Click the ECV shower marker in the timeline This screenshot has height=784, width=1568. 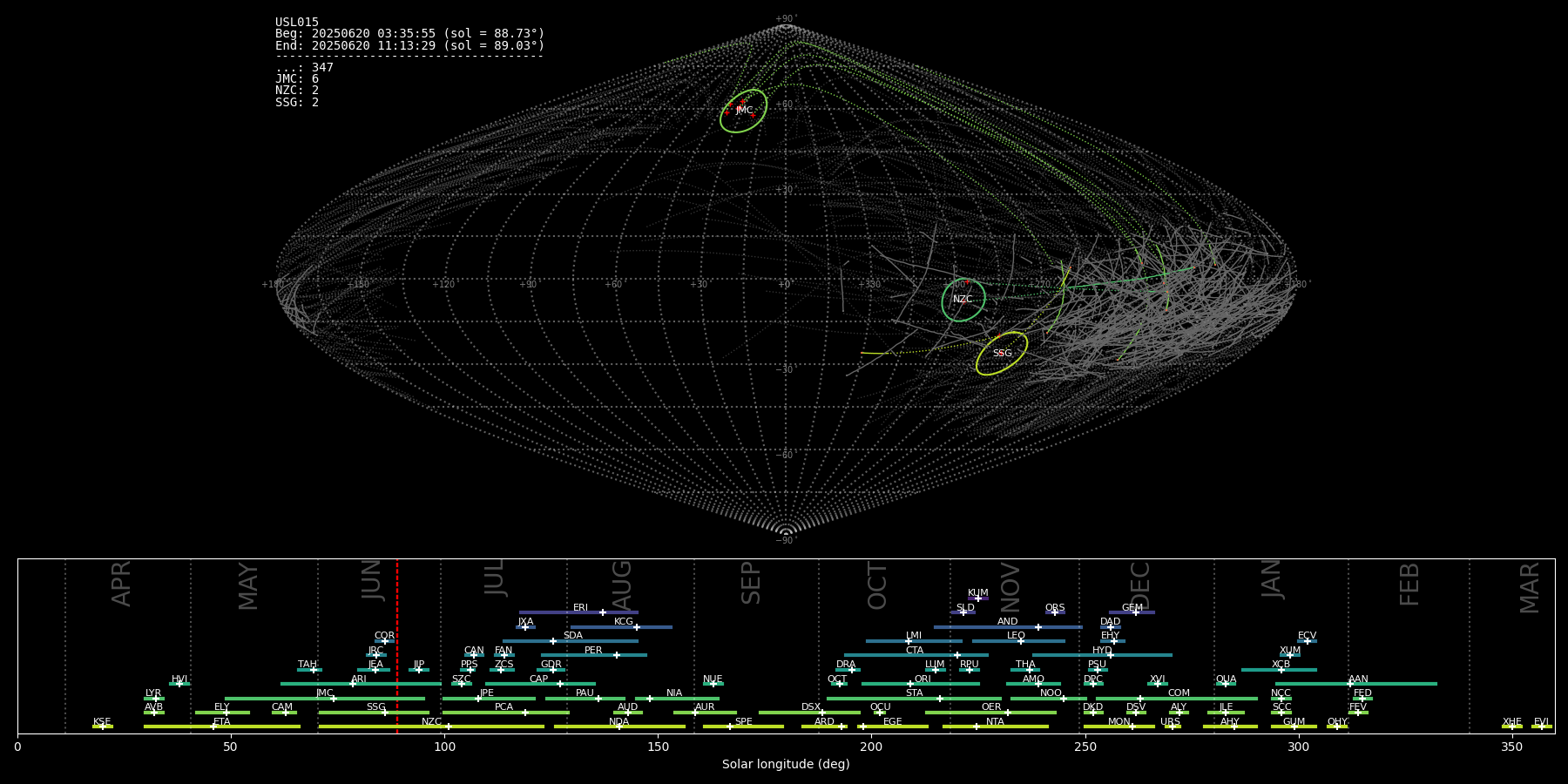pos(1307,641)
